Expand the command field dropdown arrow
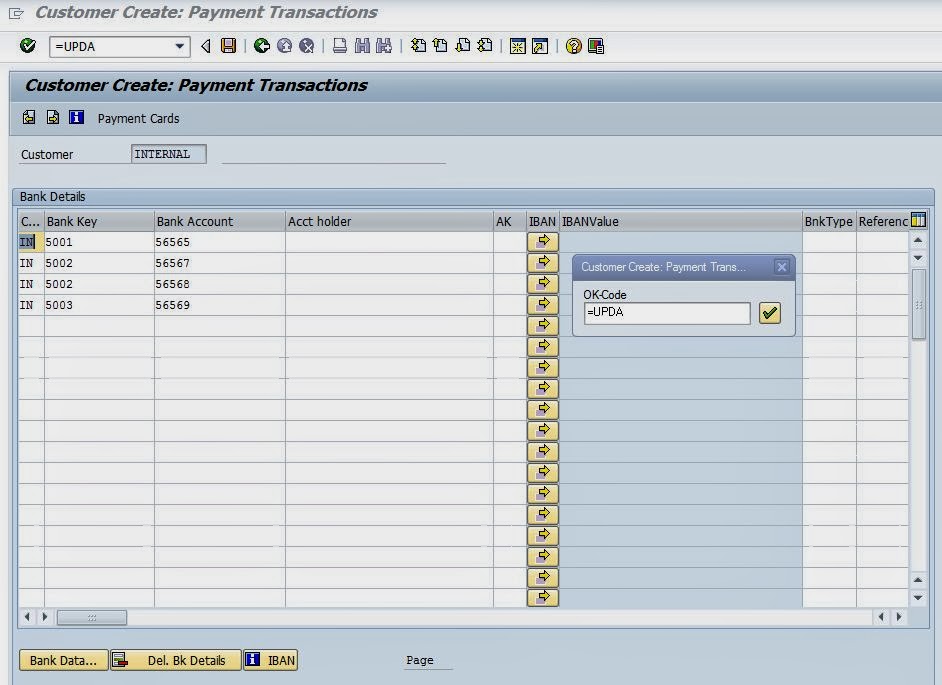The width and height of the screenshot is (942, 685). coord(180,46)
